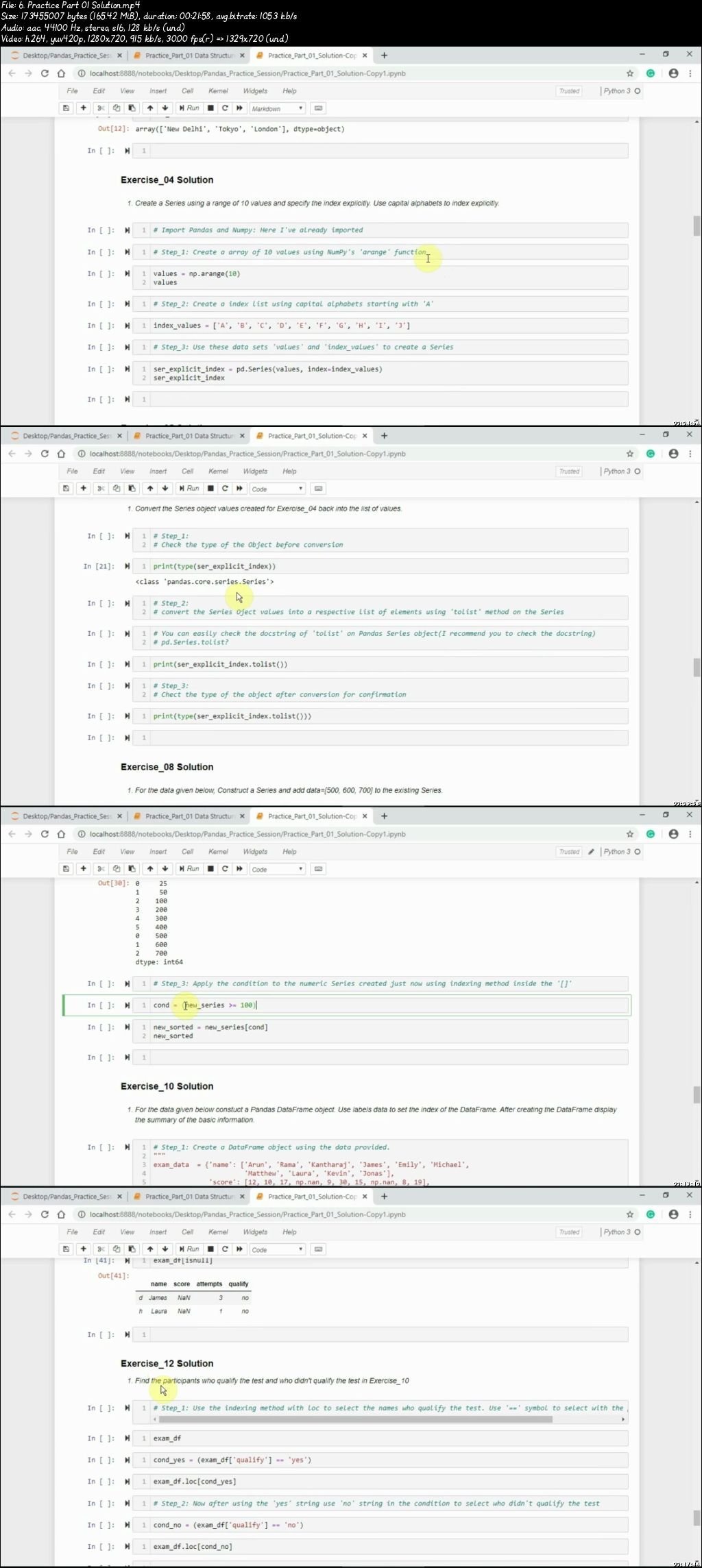The image size is (702, 1568).
Task: Click the restart kernel icon in the Exercise_04 frame toolbar
Action: tap(225, 108)
